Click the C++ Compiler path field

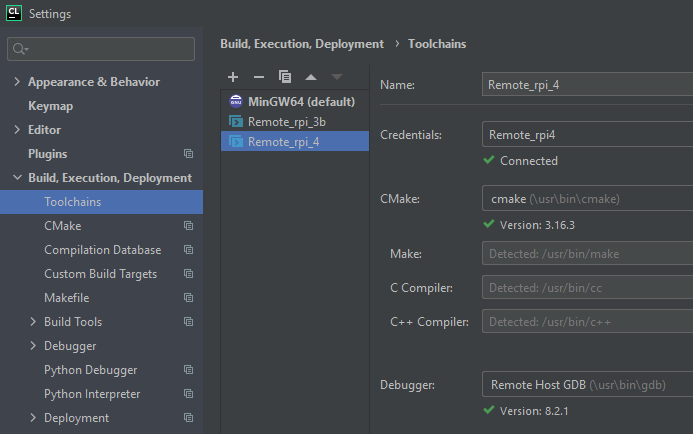(x=586, y=322)
